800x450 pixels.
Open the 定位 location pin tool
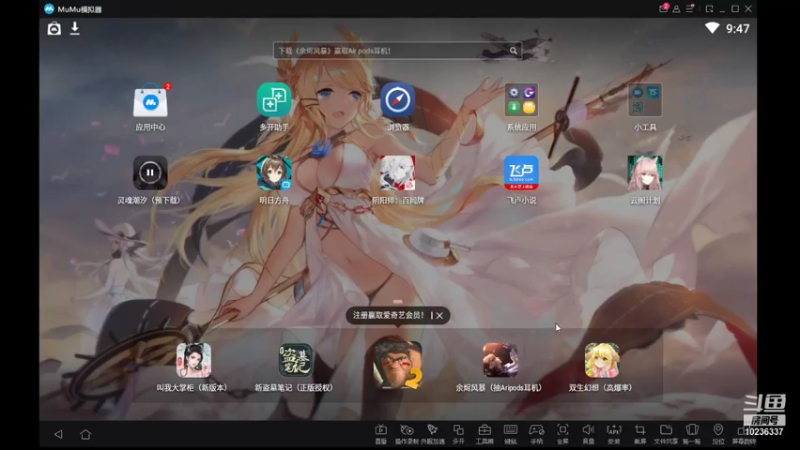coord(718,433)
